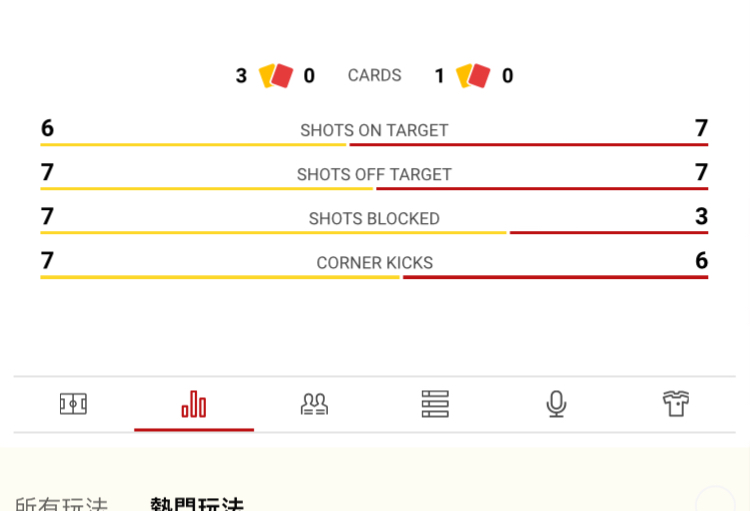The width and height of the screenshot is (750, 511).
Task: Open the stacked rows standings icon
Action: coord(435,404)
